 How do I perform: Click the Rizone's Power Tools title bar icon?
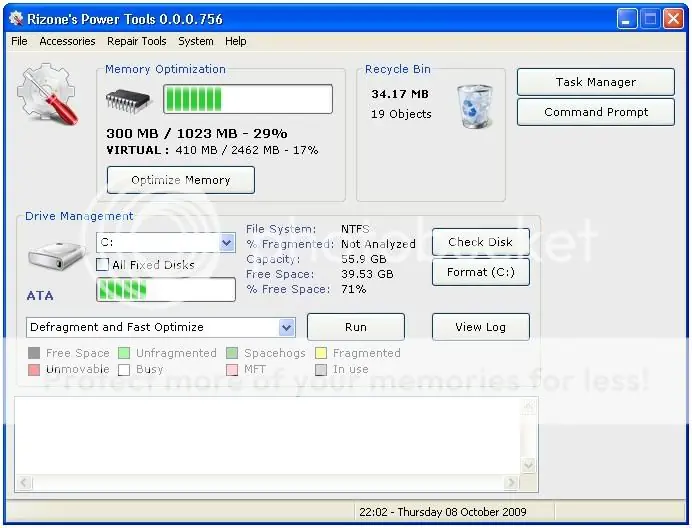(16, 19)
